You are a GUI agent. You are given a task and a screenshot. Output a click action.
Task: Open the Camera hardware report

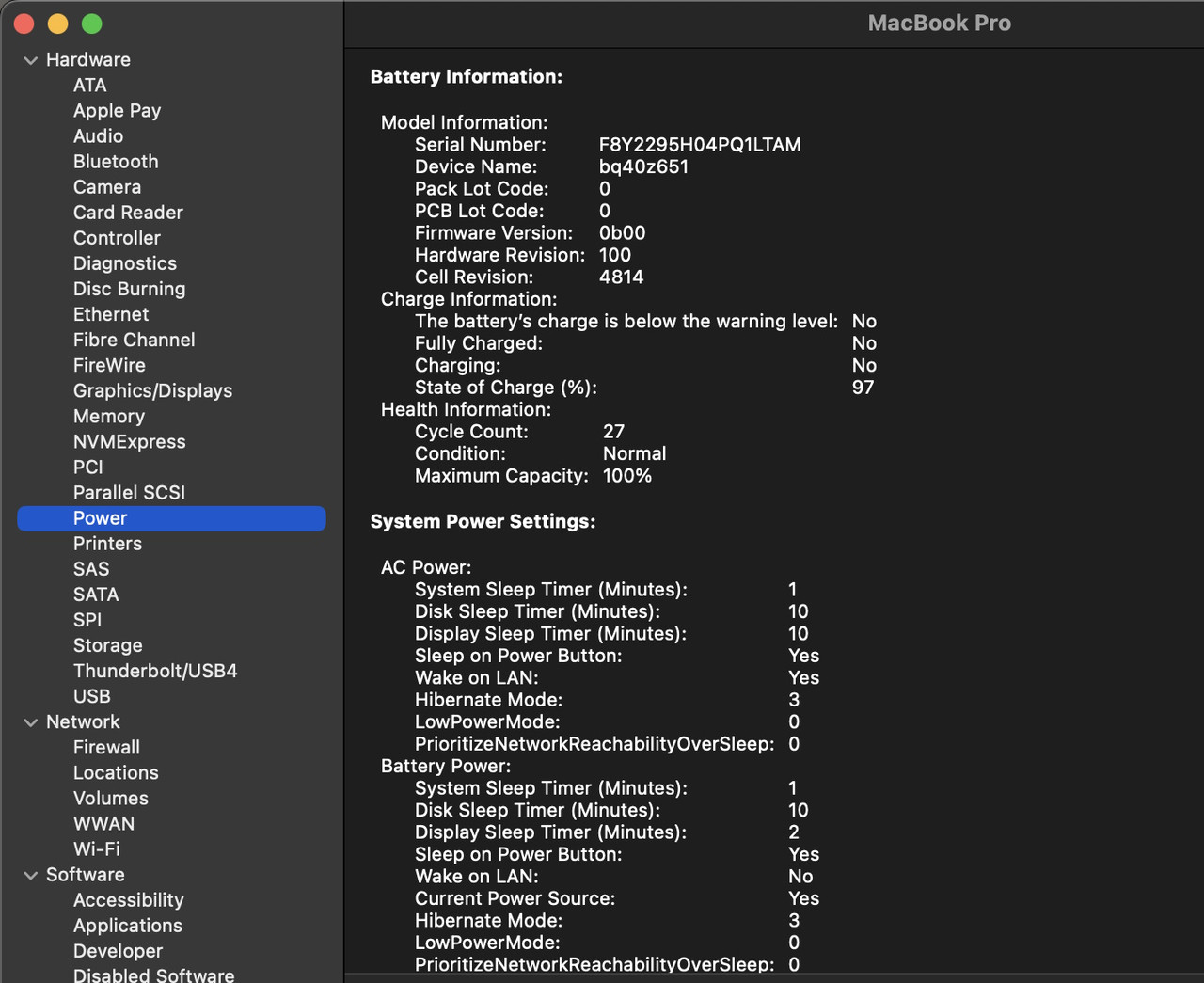click(107, 186)
